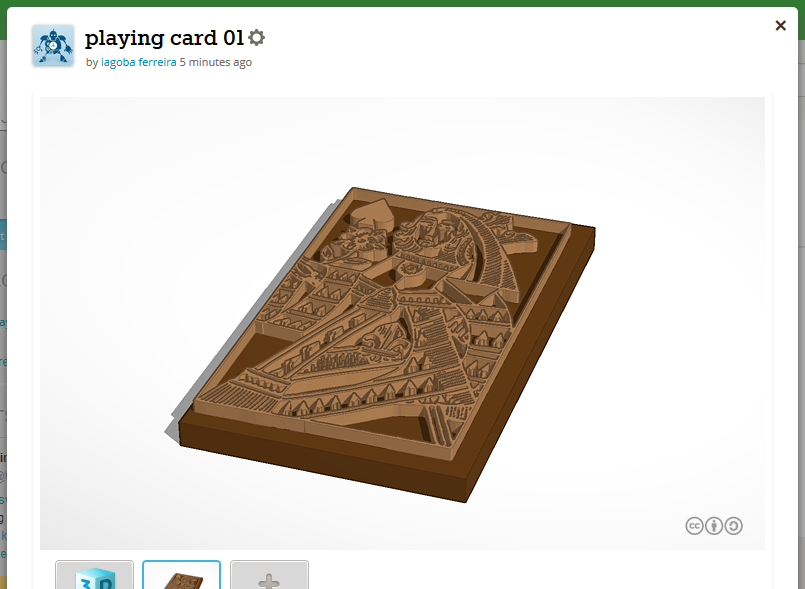Open the settings gear beside the title
Screen dimensions: 805x589
(256, 37)
